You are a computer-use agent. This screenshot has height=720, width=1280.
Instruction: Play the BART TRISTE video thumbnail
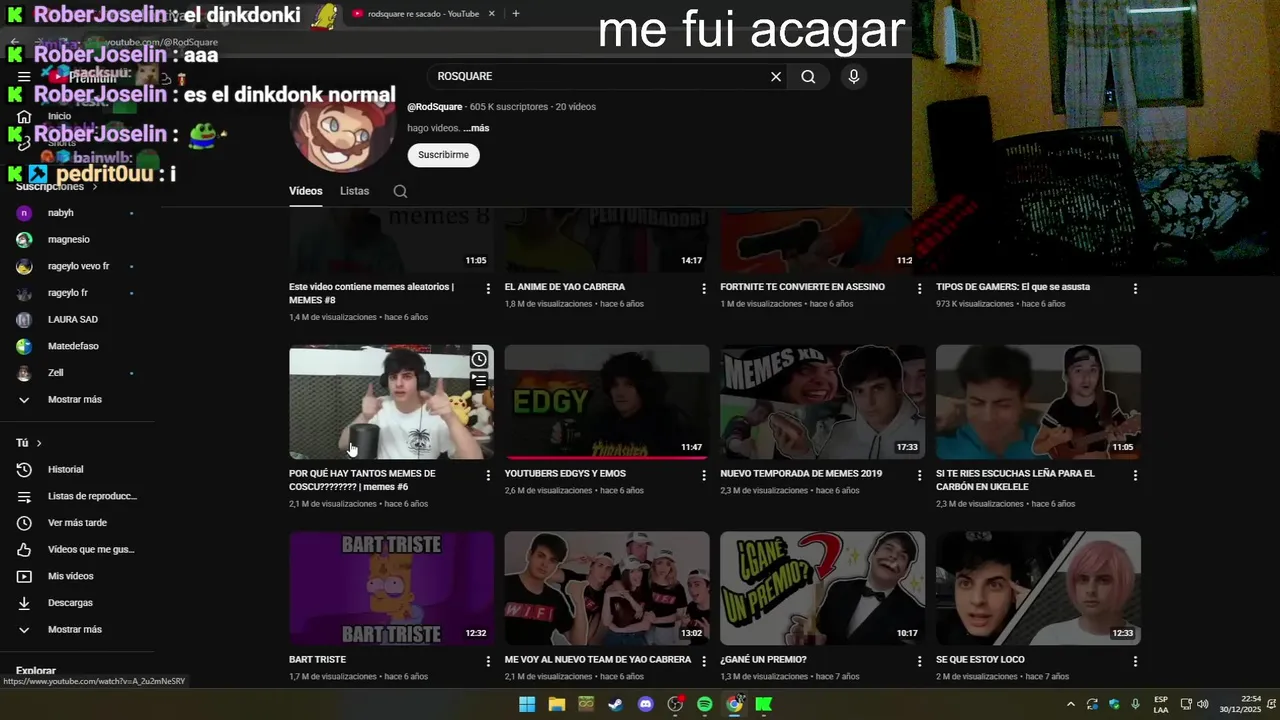point(391,588)
